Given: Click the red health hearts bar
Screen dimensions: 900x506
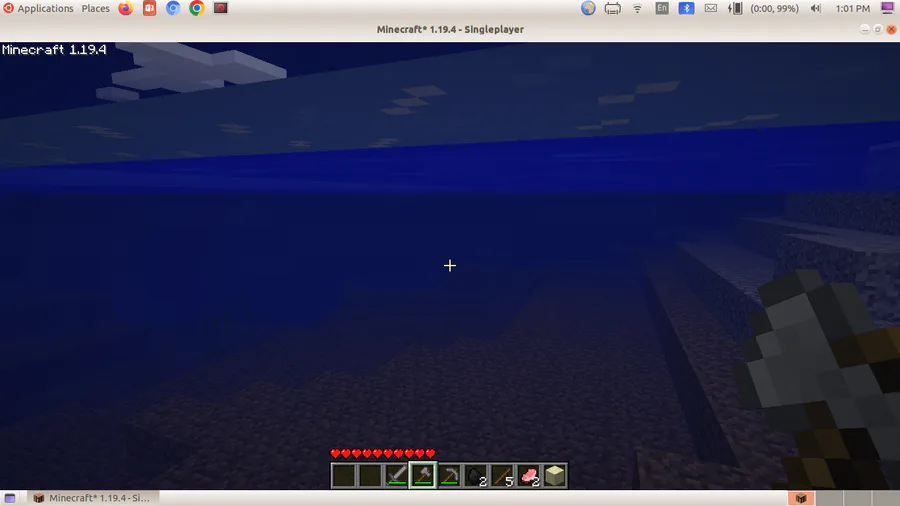Looking at the screenshot, I should tap(383, 453).
